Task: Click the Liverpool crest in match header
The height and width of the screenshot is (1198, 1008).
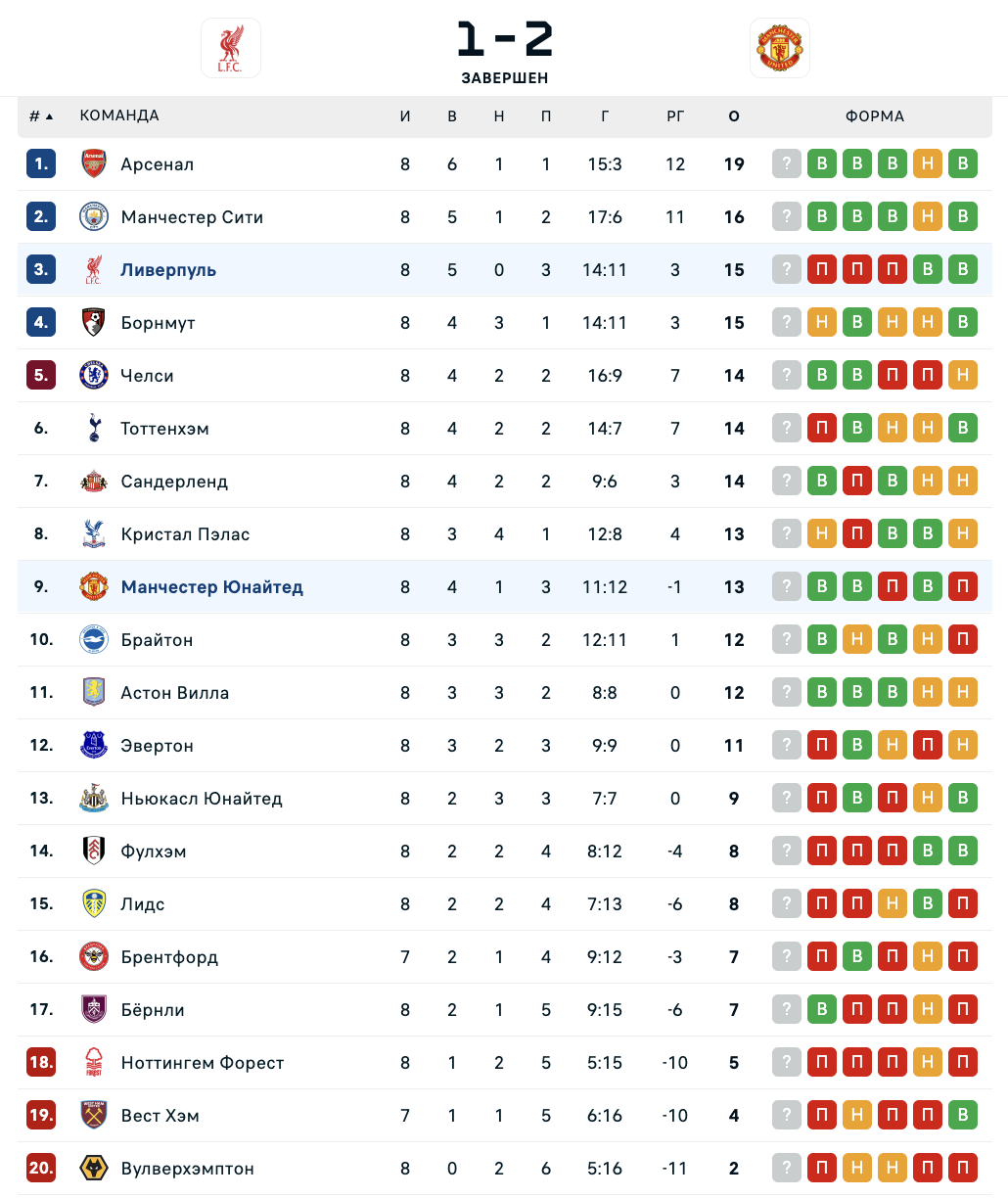Action: tap(231, 48)
